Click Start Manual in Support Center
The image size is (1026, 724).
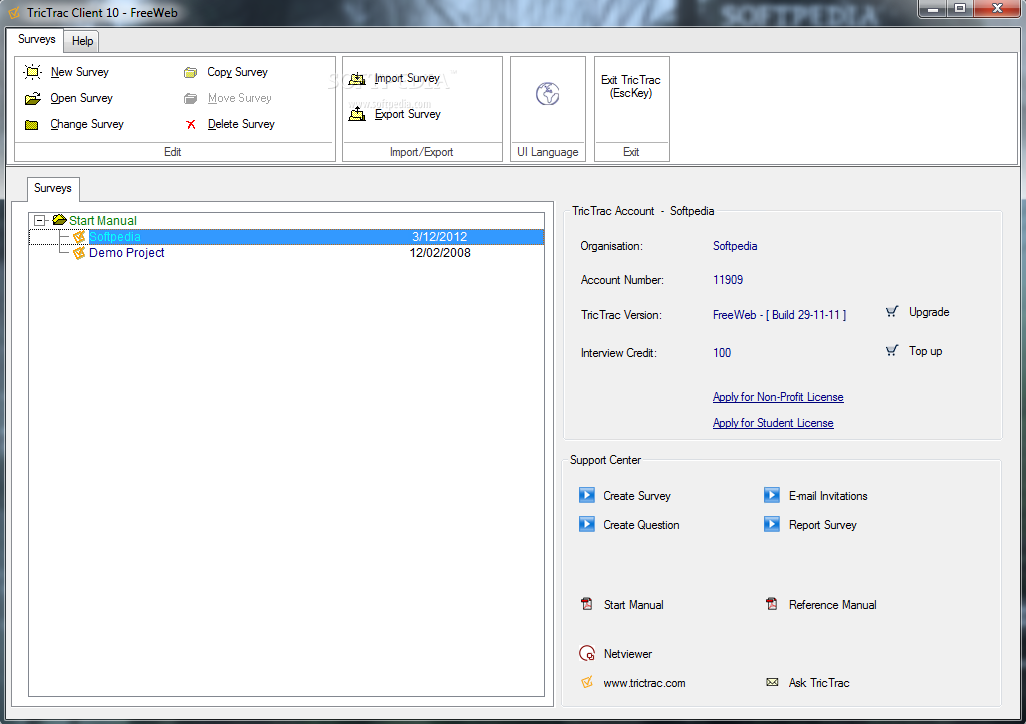pos(633,605)
